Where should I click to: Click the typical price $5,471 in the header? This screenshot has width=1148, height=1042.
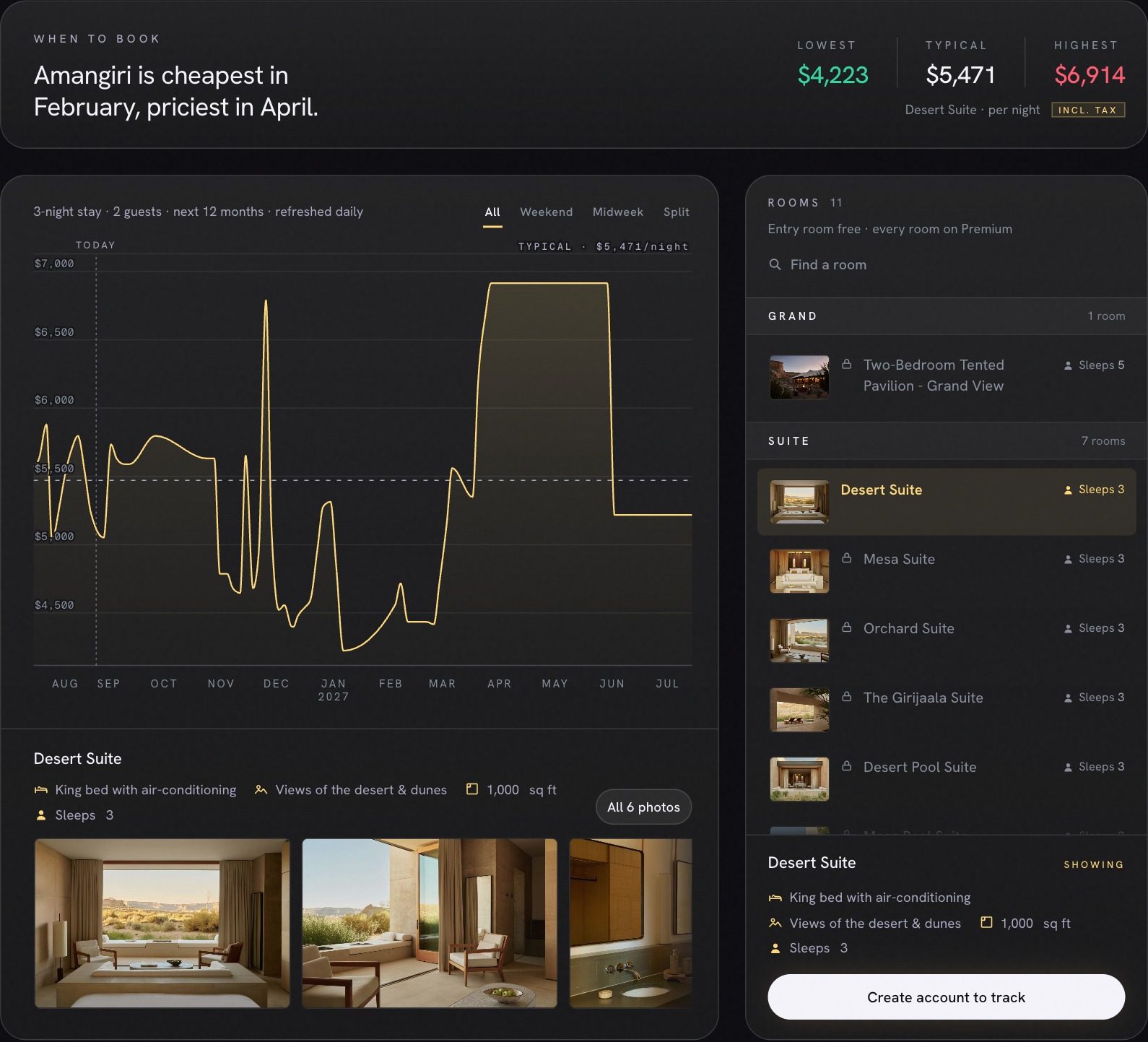(960, 74)
